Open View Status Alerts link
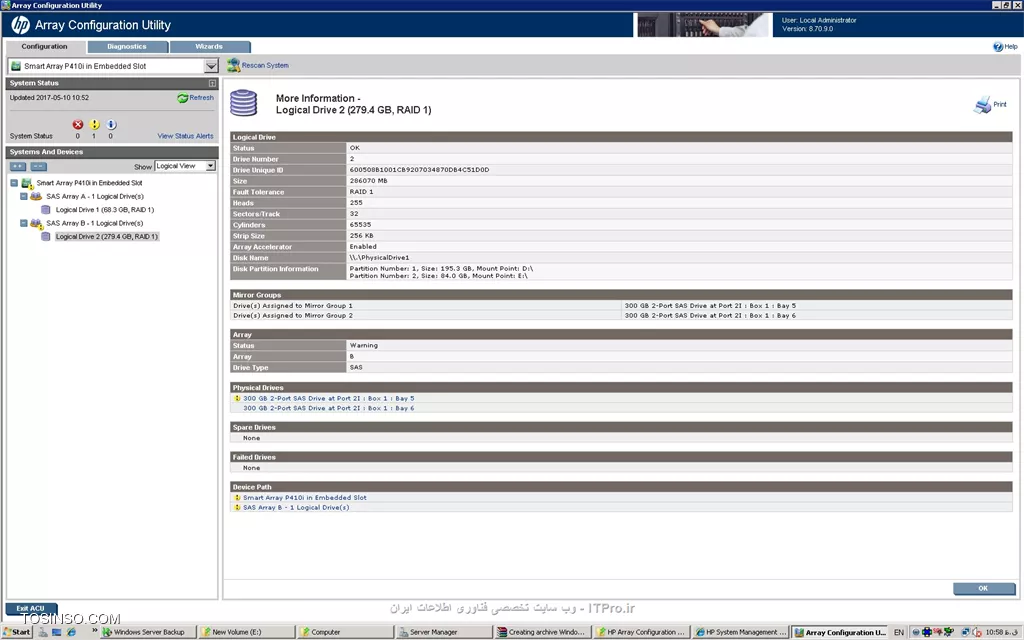The height and width of the screenshot is (640, 1024). pos(185,136)
